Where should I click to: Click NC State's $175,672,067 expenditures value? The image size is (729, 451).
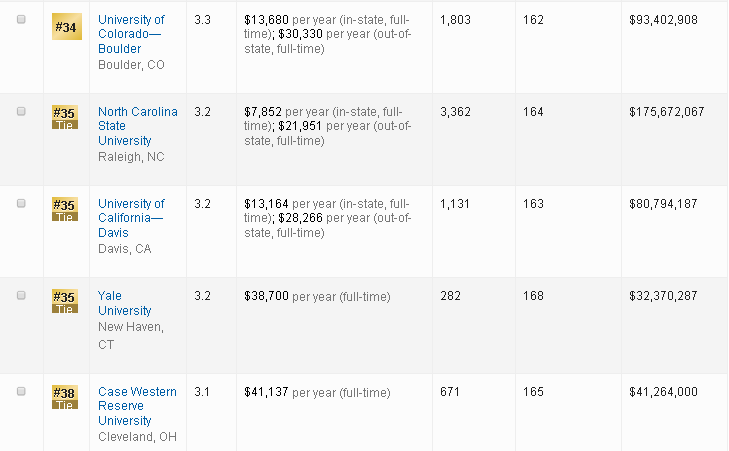click(666, 112)
